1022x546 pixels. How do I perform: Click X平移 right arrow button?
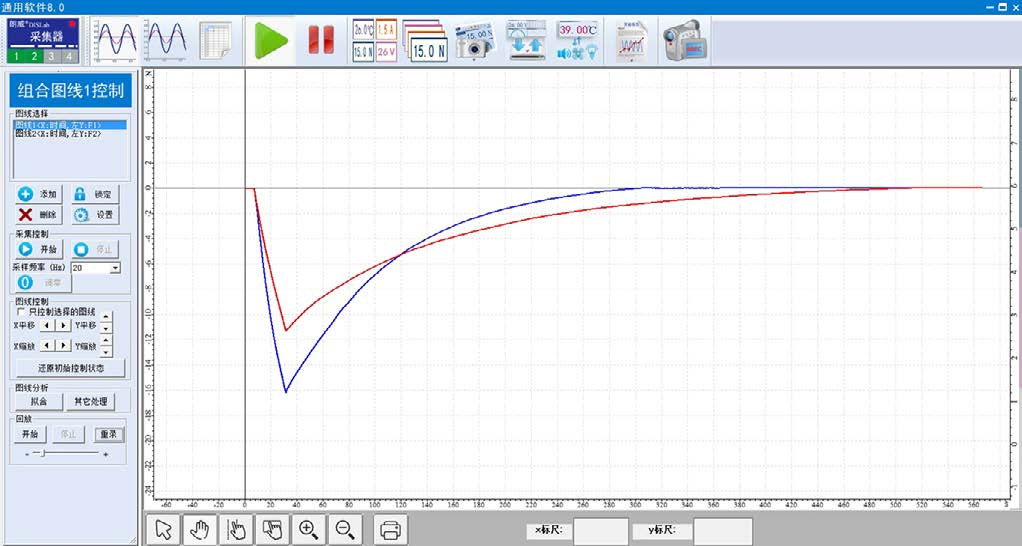63,325
